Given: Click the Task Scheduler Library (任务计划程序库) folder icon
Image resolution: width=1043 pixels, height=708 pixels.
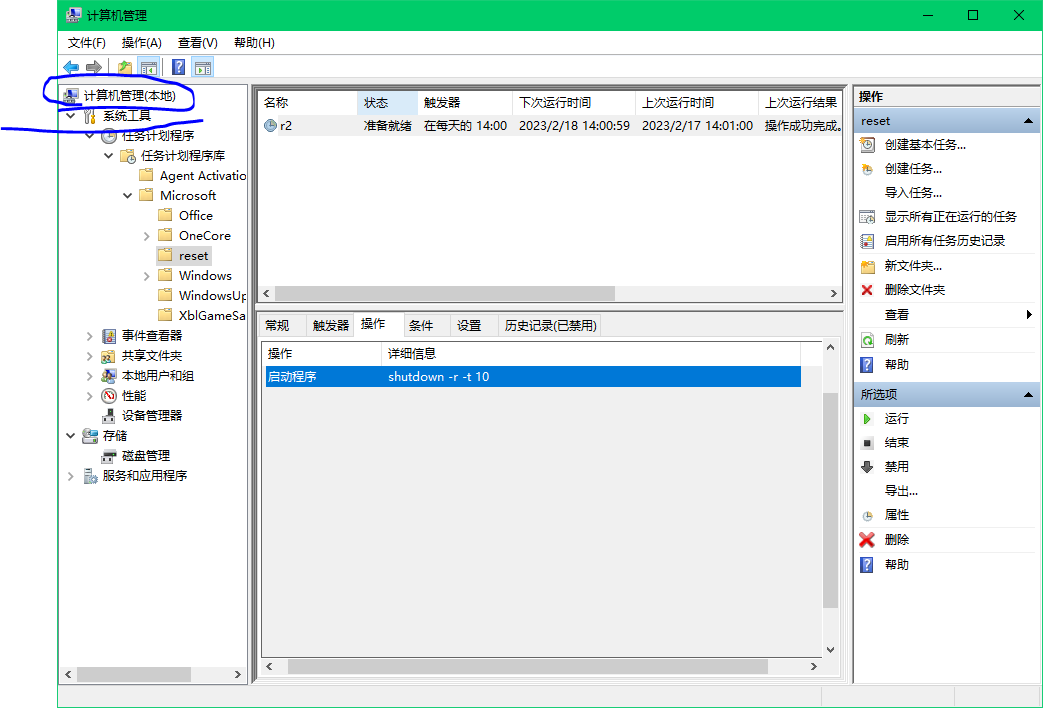Looking at the screenshot, I should [128, 156].
